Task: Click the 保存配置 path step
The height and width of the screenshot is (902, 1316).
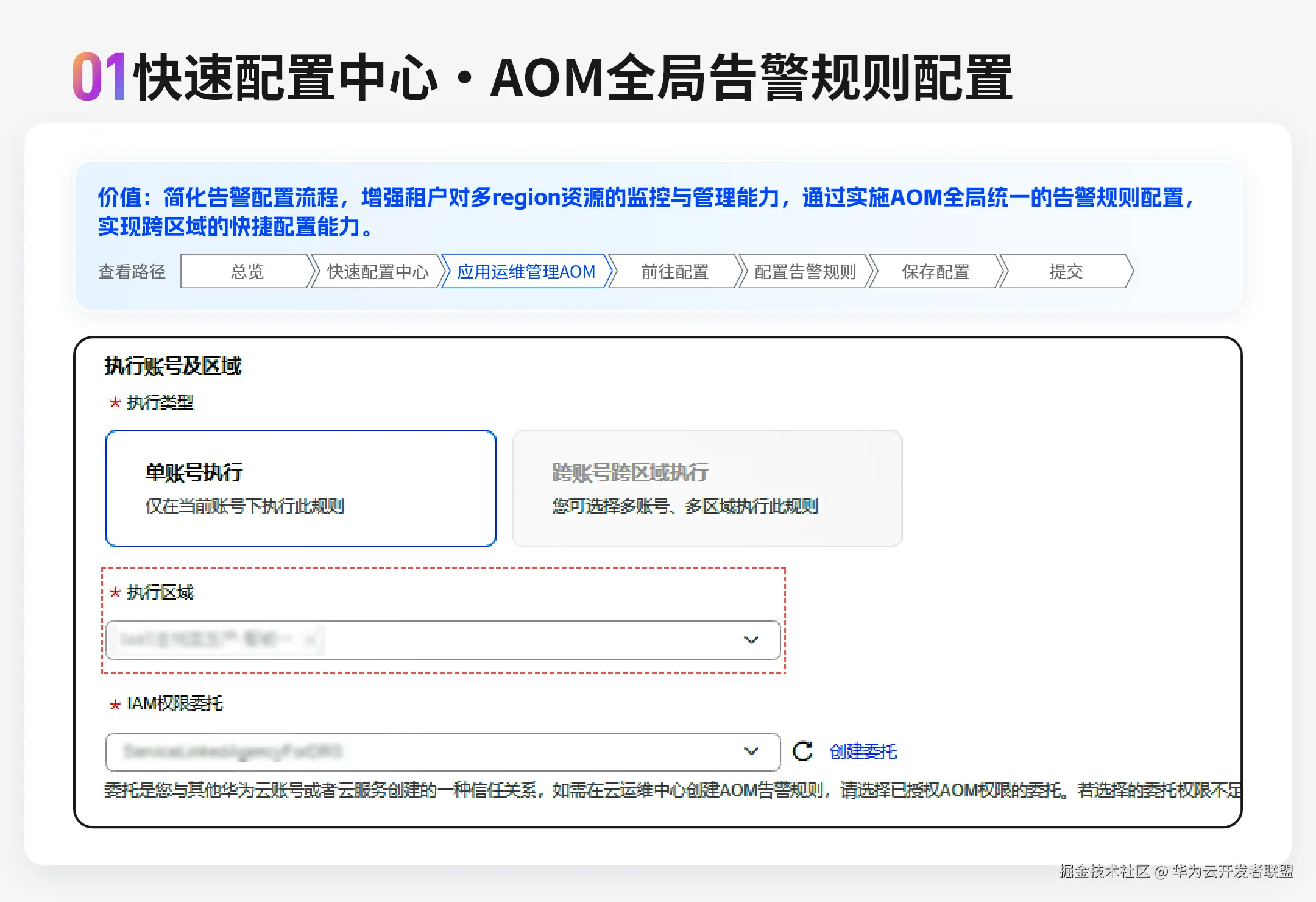Action: click(935, 271)
